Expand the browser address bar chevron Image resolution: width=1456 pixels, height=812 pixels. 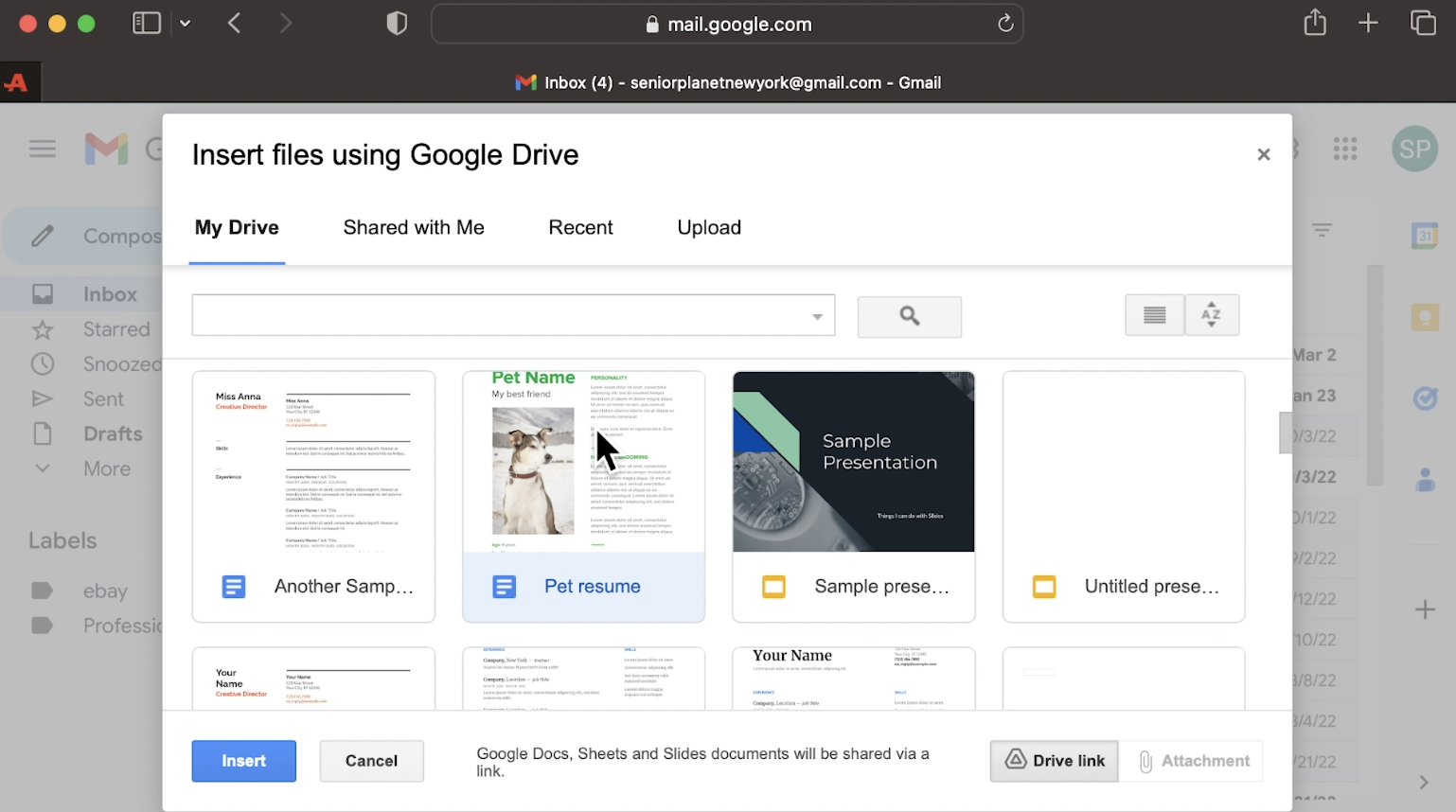(186, 23)
